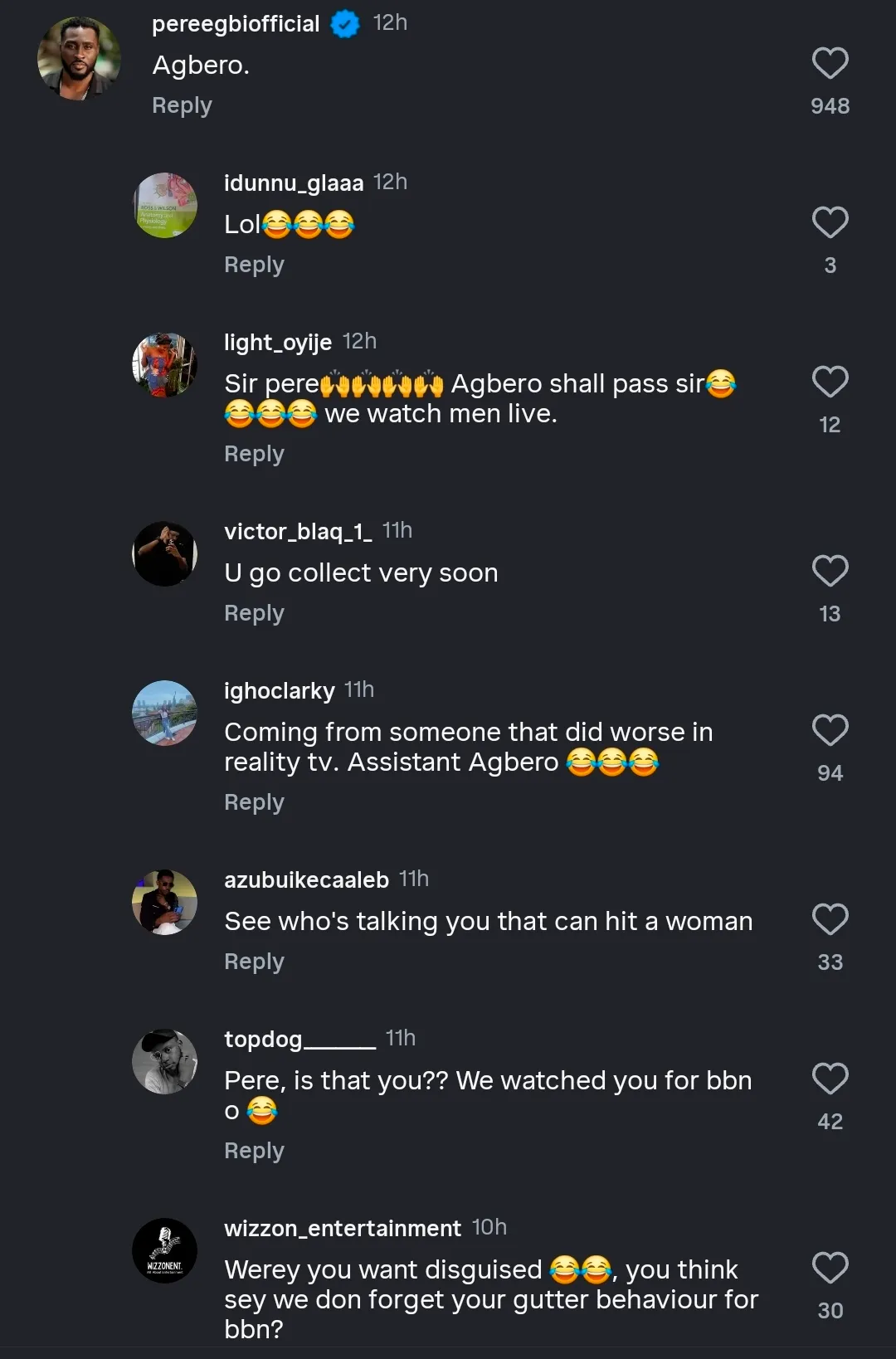Image resolution: width=896 pixels, height=1359 pixels.
Task: Open pereegbiofficial's profile picture
Action: (79, 59)
